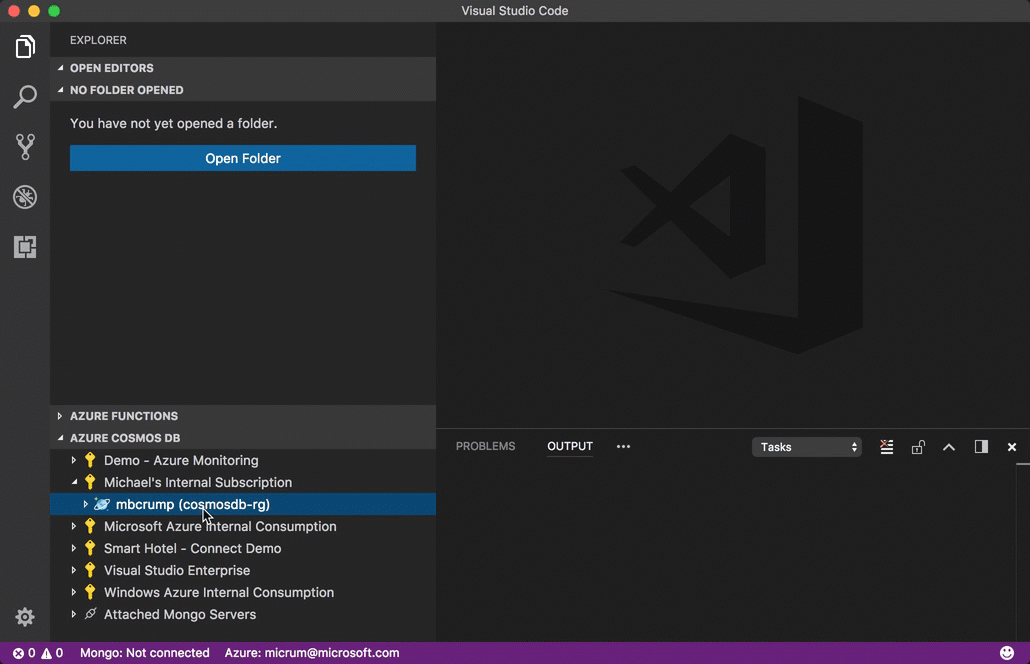Collapse the No Folder Opened section
Screen dimensions: 1030x664
point(60,89)
